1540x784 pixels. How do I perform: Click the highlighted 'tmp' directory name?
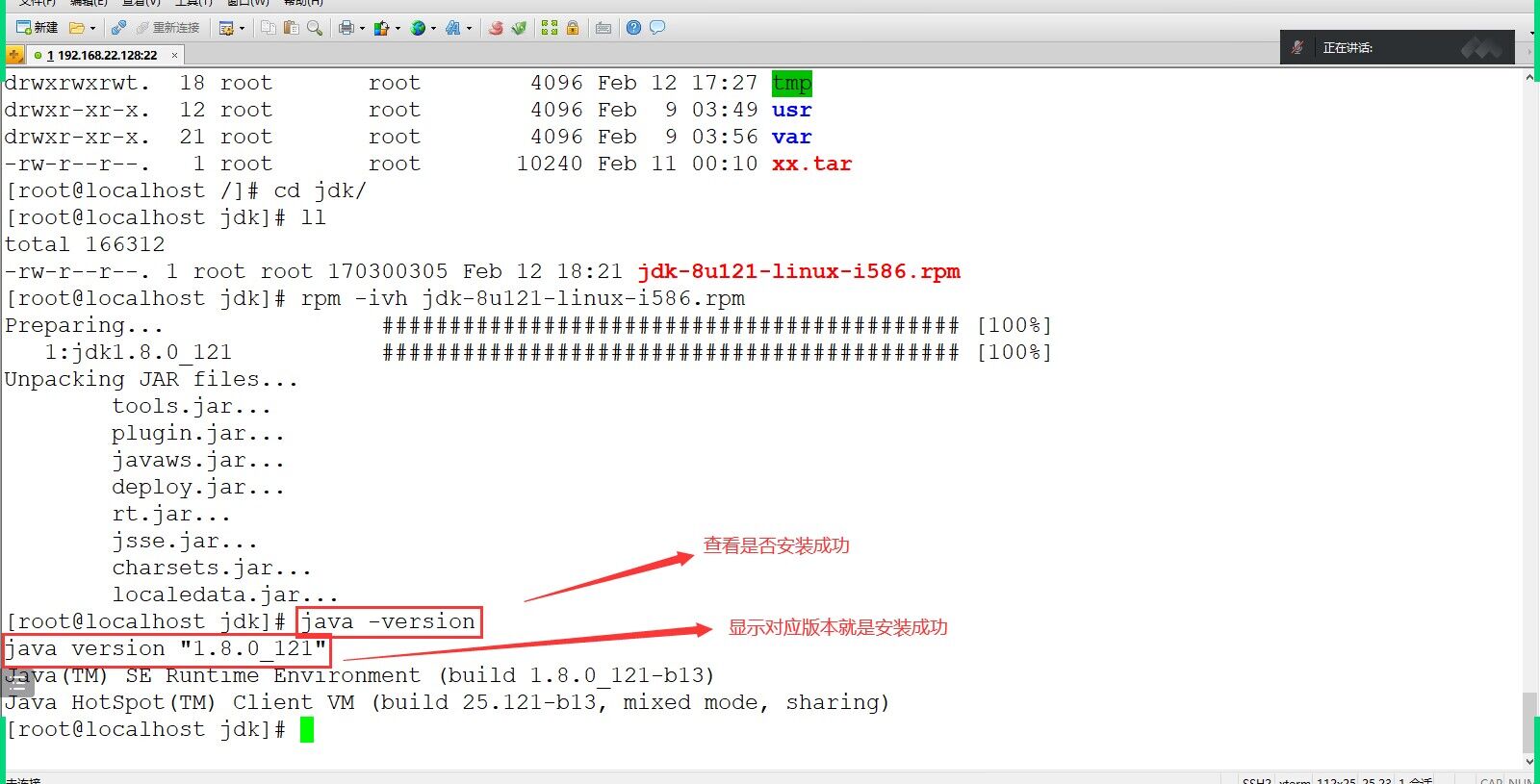792,84
